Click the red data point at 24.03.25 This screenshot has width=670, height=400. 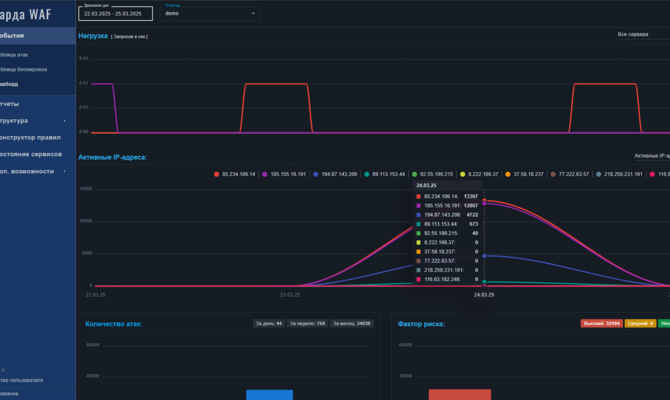tap(484, 200)
